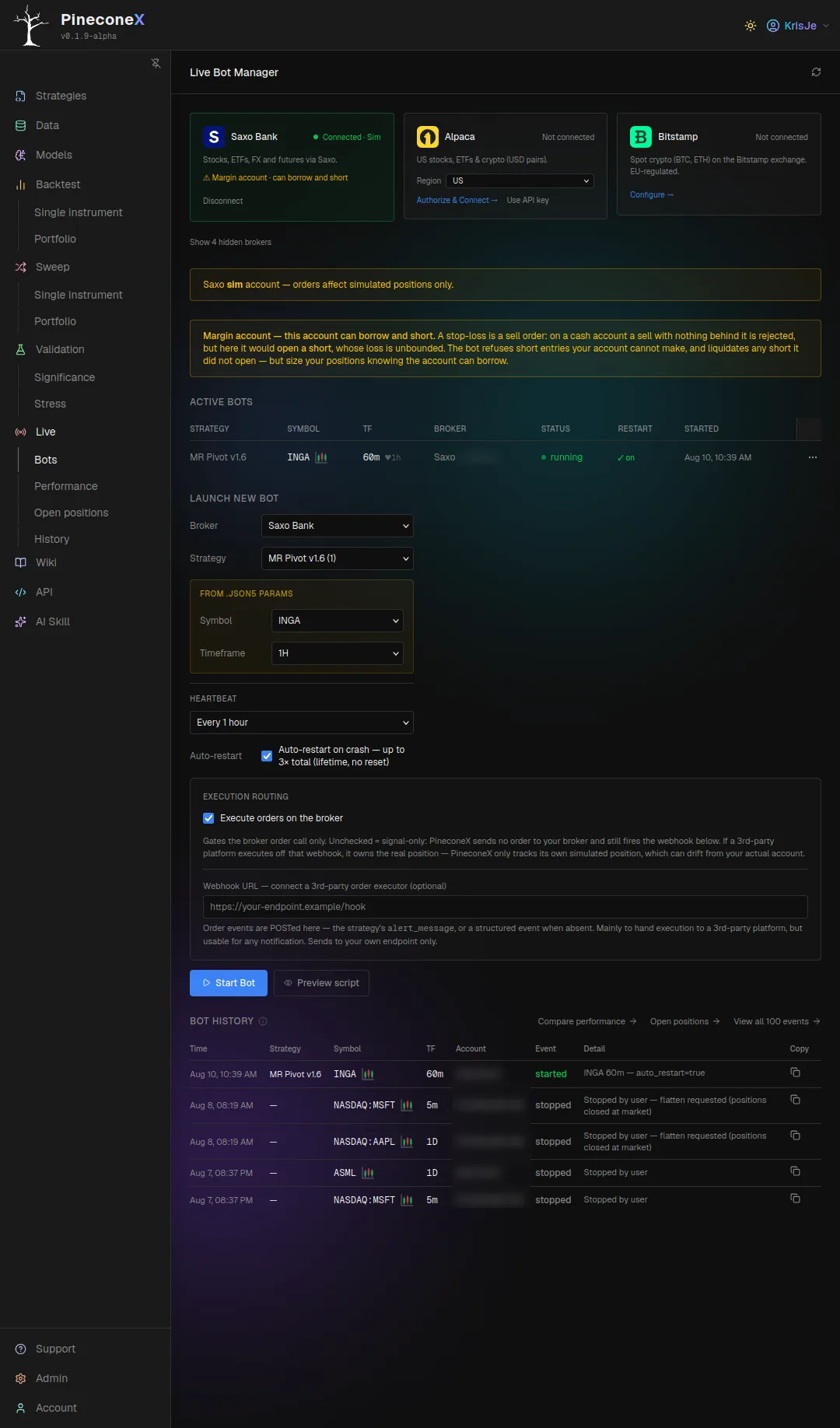This screenshot has width=840, height=1428.
Task: Click the API code icon
Action: [21, 592]
